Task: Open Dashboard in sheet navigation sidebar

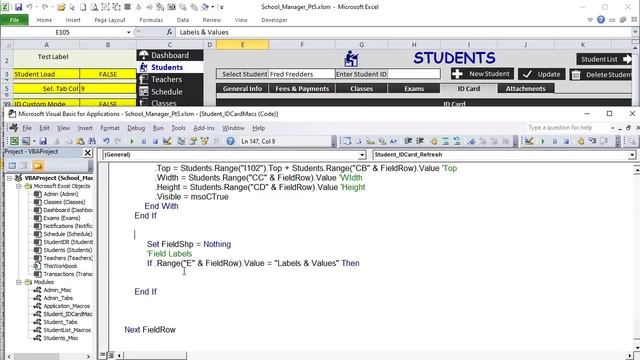Action: (x=170, y=55)
